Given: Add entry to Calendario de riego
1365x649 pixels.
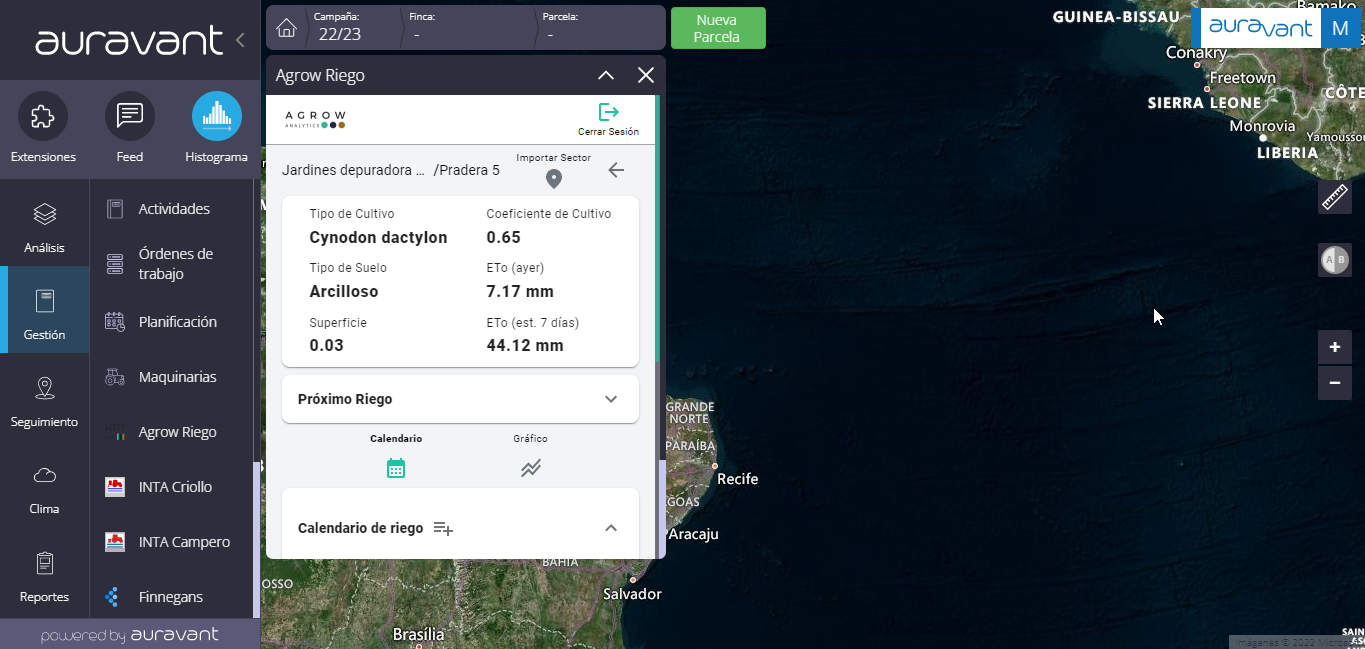Looking at the screenshot, I should (x=443, y=528).
